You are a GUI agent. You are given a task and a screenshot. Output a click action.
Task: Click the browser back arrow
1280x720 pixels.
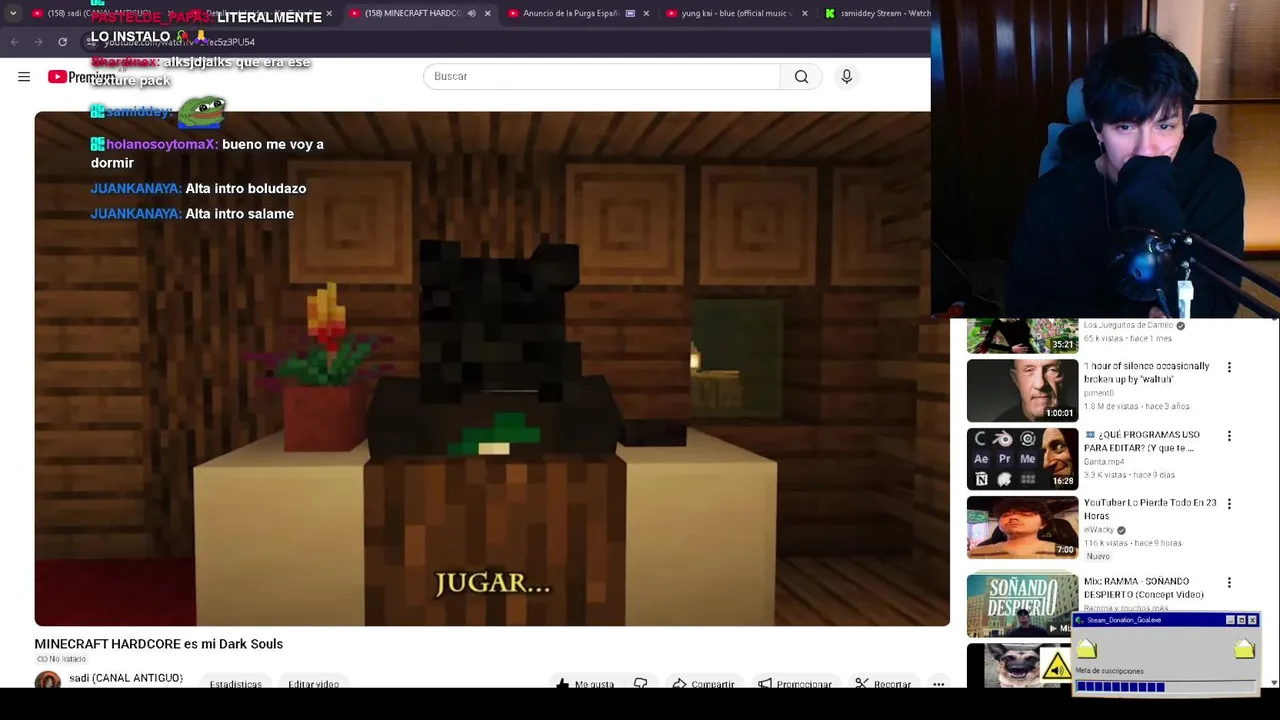point(14,42)
